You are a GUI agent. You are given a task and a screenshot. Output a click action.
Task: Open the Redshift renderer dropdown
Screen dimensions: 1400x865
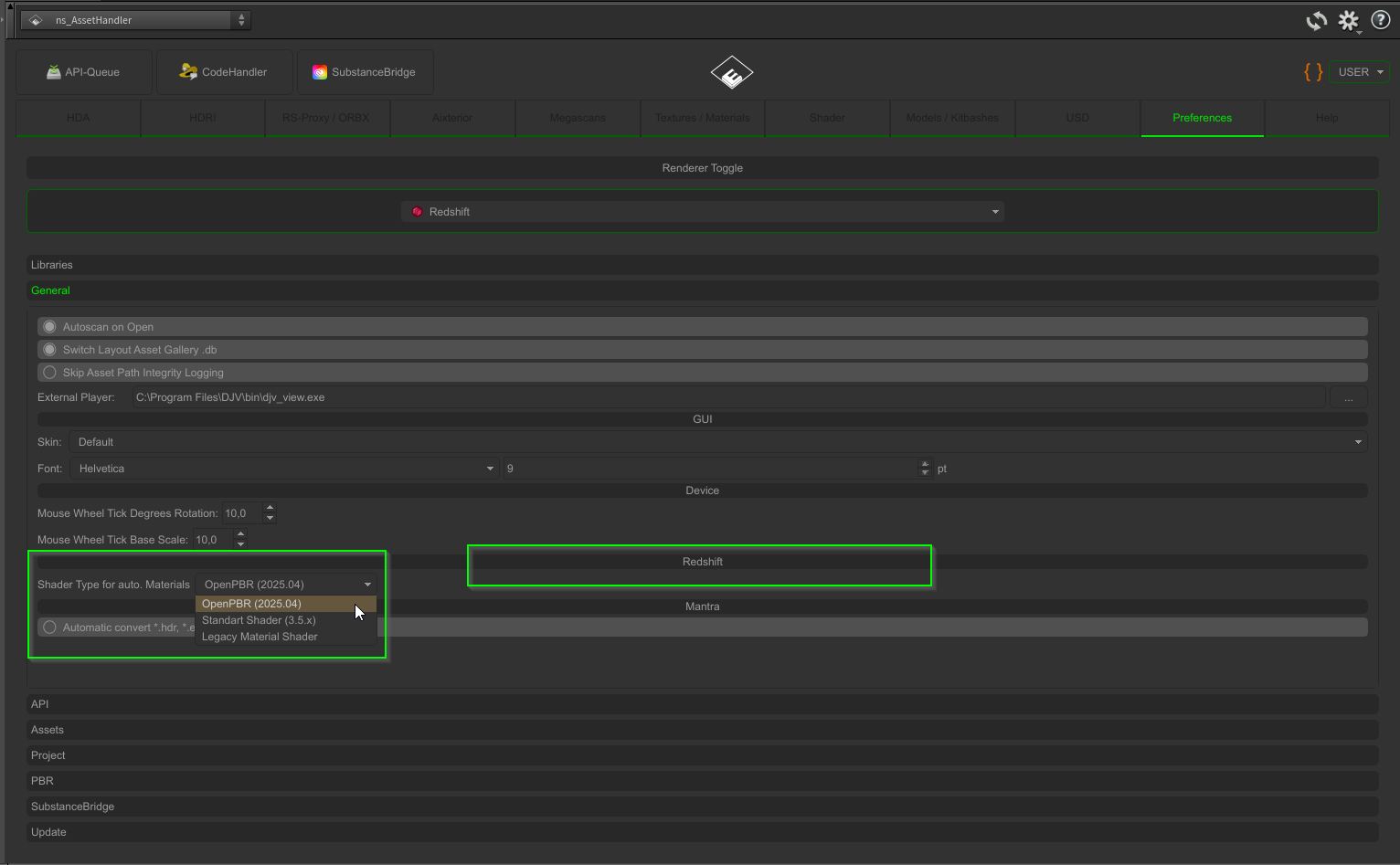702,212
